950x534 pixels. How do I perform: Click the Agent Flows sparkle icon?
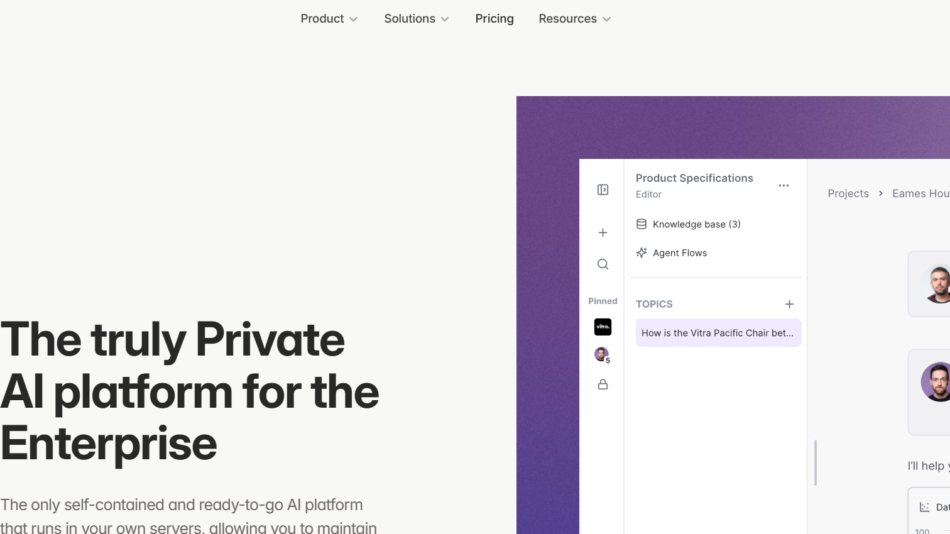[642, 253]
